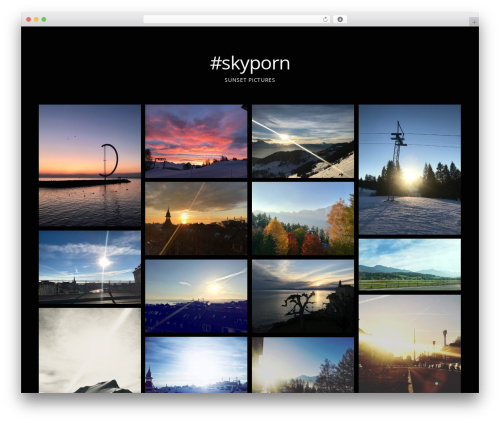This screenshot has height=423, width=500.
Task: Open the lake sculpture sunset photo
Action: tap(90, 166)
